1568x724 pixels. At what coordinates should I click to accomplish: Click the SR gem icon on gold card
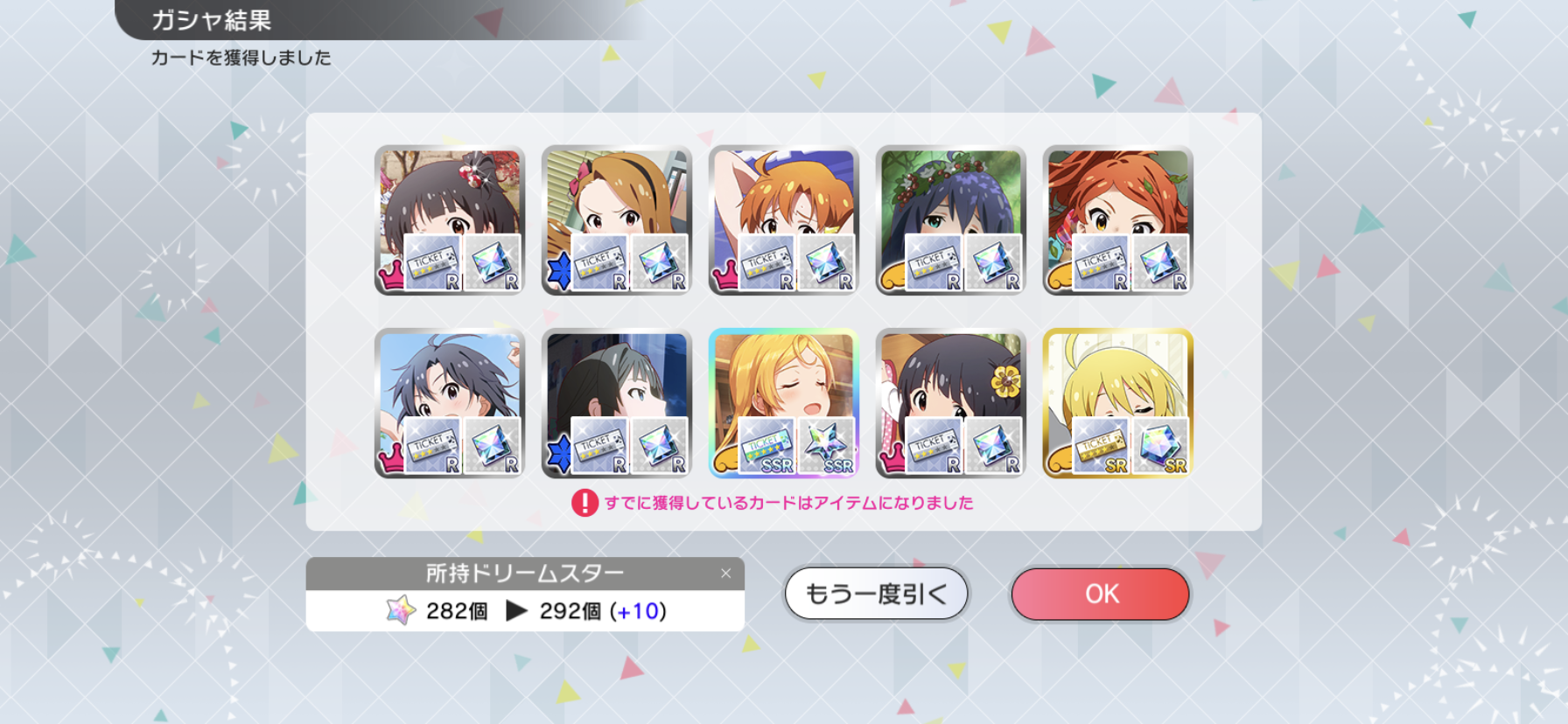[x=1160, y=446]
